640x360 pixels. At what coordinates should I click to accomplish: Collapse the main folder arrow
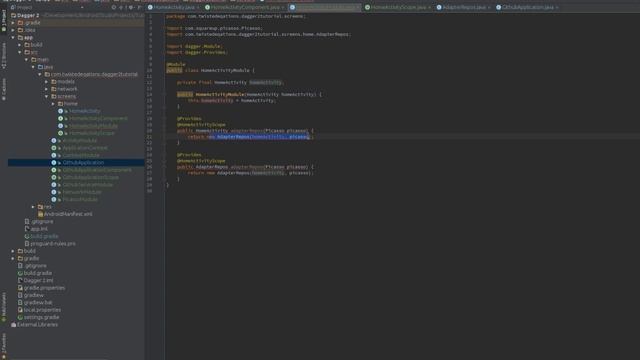27,60
